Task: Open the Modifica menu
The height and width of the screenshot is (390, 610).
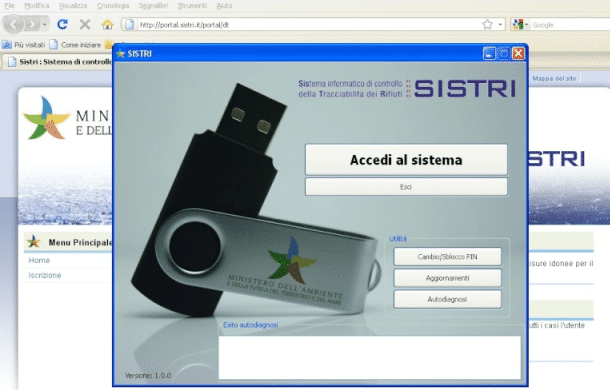Action: [37, 5]
